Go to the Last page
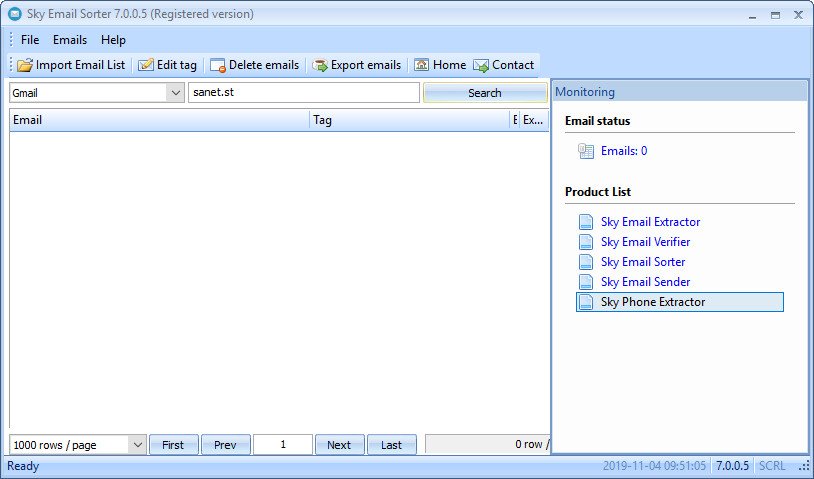 pos(391,445)
